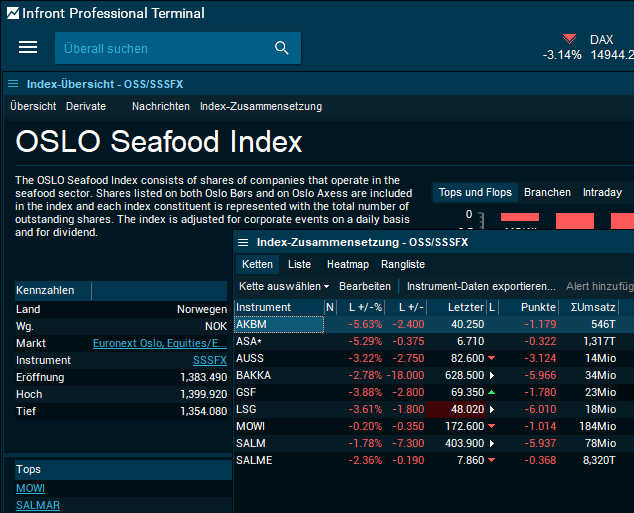
Task: Open the Nachrichten menu item
Action: click(161, 106)
